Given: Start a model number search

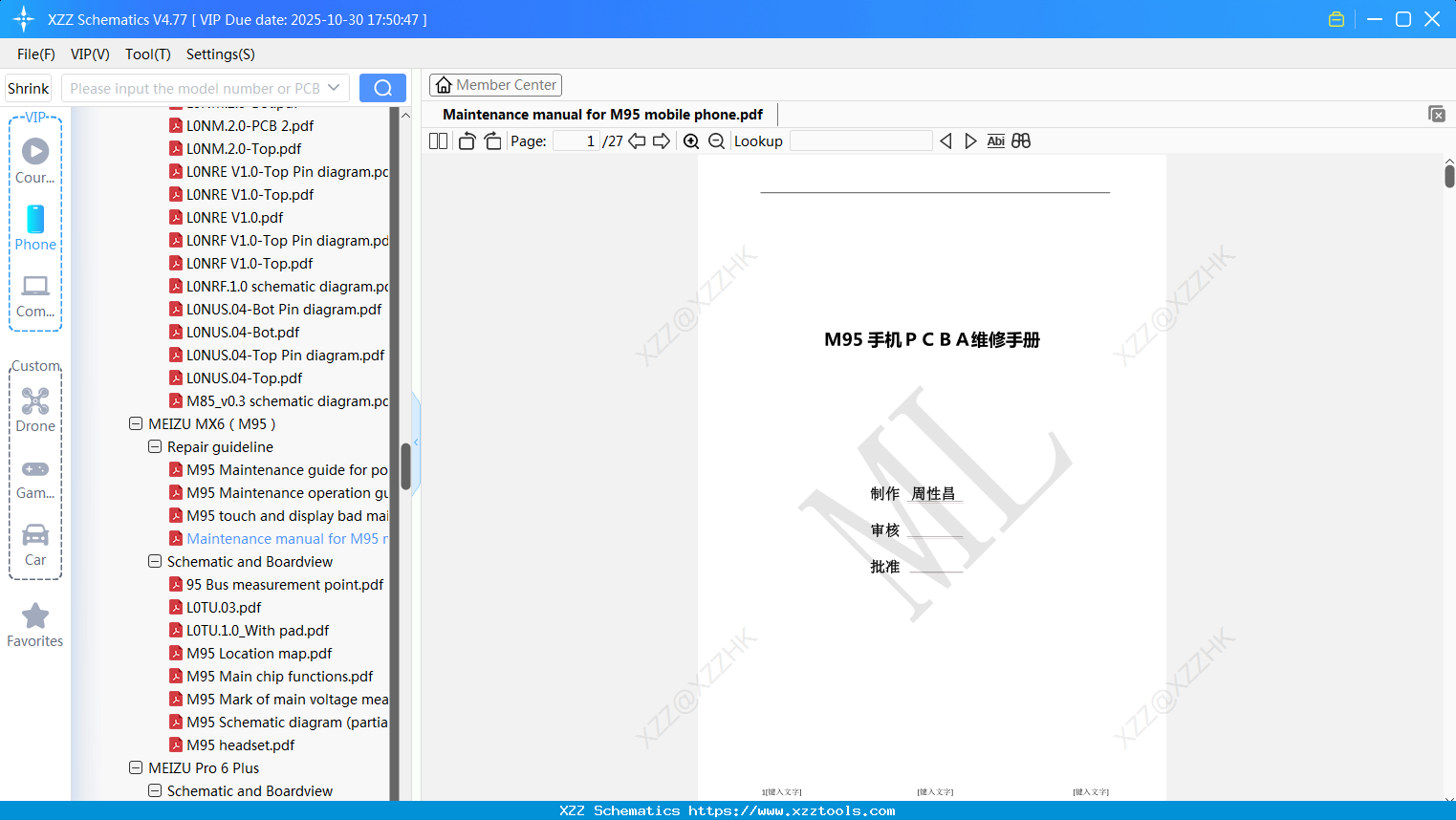Looking at the screenshot, I should 381,87.
